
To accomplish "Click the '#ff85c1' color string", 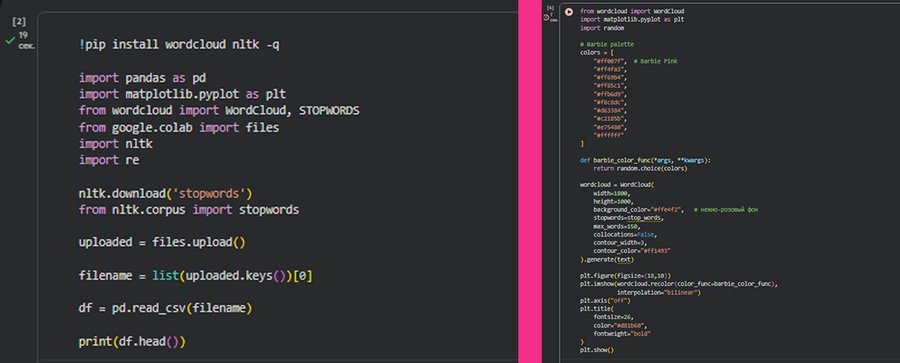I will coord(610,85).
